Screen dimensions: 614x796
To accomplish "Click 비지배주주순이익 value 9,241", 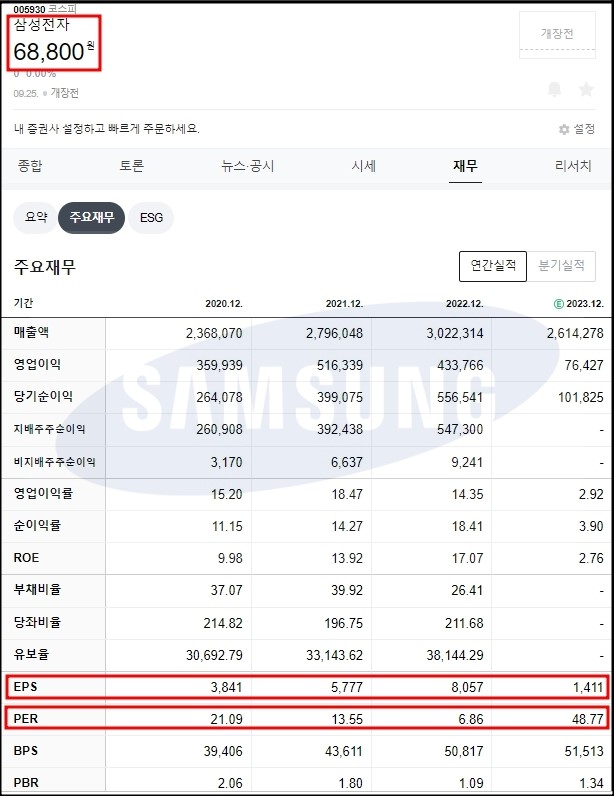I will click(467, 462).
